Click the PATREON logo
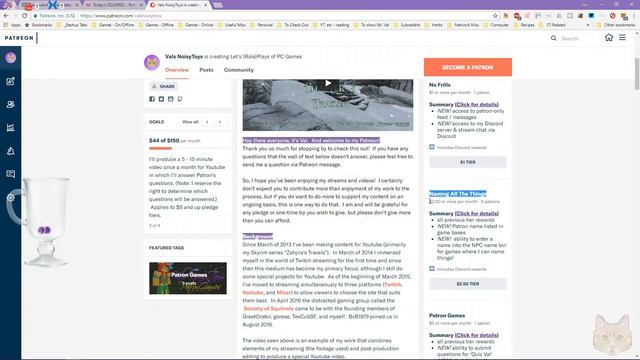This screenshot has height=360, width=640. 19,38
